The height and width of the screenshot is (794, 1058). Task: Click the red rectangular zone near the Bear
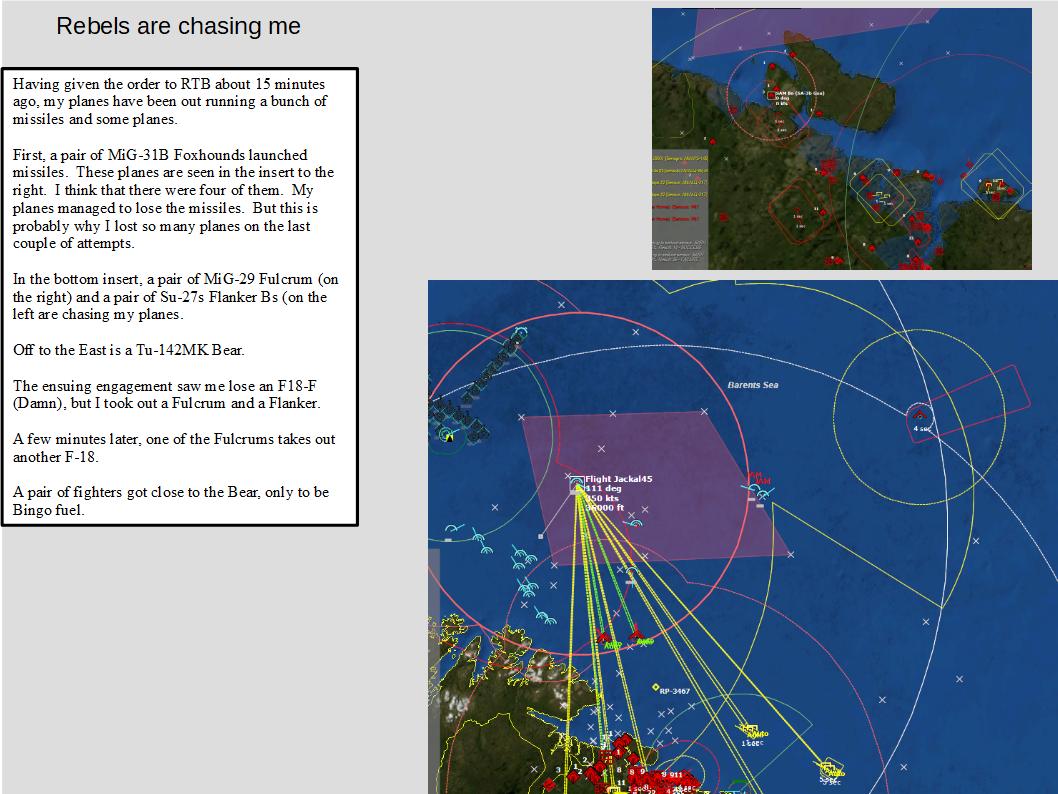[968, 403]
